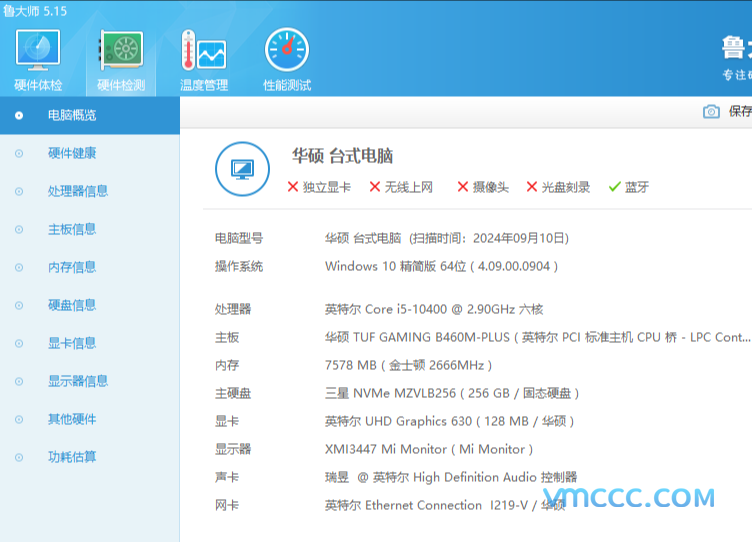Click the red X next to 摄像头
752x542 pixels.
(462, 187)
